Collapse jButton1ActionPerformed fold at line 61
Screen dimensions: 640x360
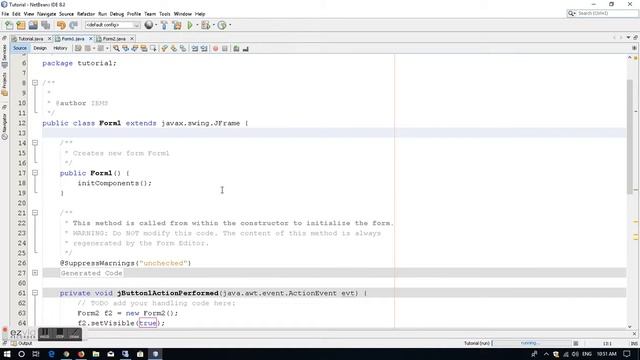click(x=35, y=293)
